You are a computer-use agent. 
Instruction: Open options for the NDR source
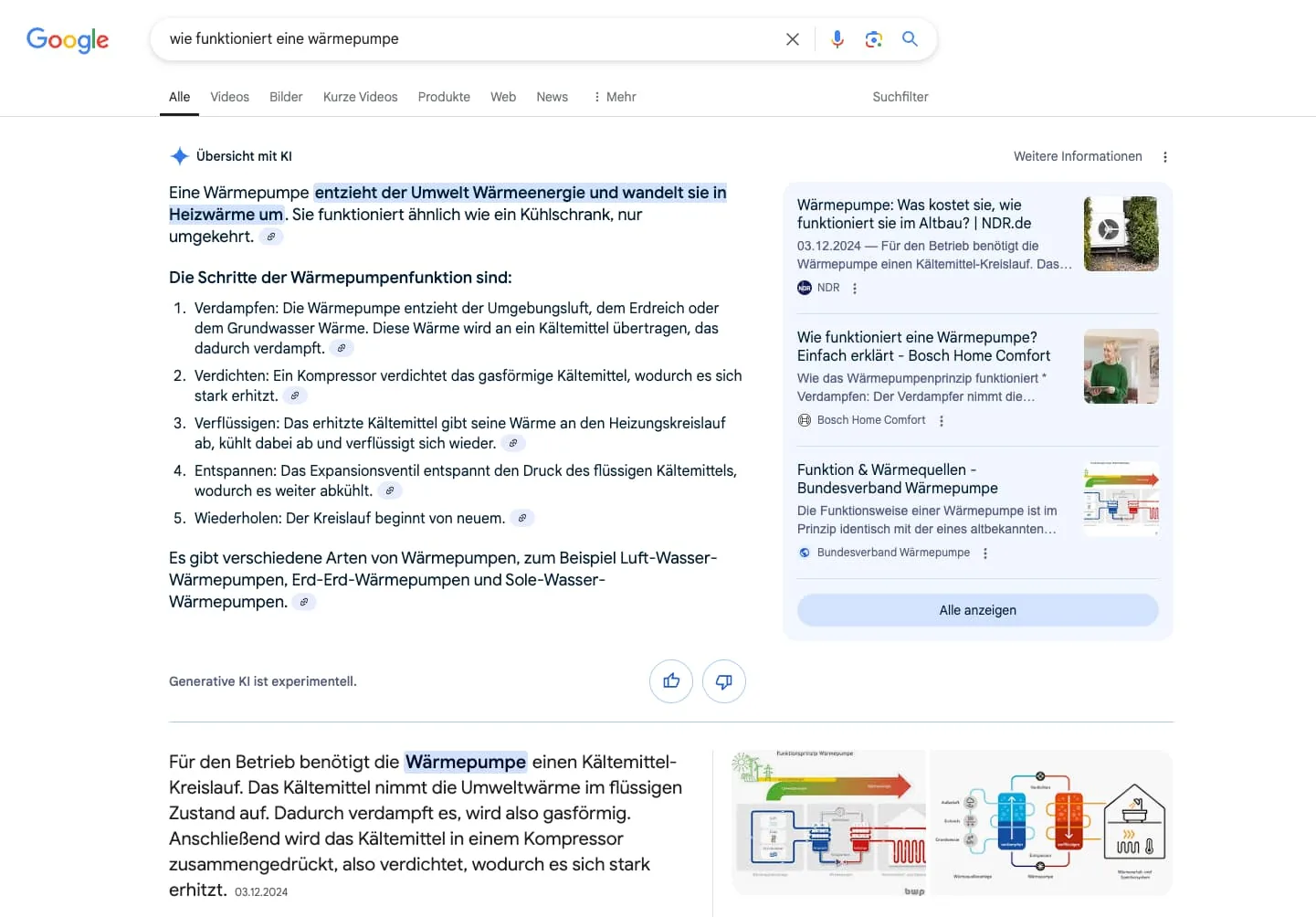pyautogui.click(x=855, y=289)
